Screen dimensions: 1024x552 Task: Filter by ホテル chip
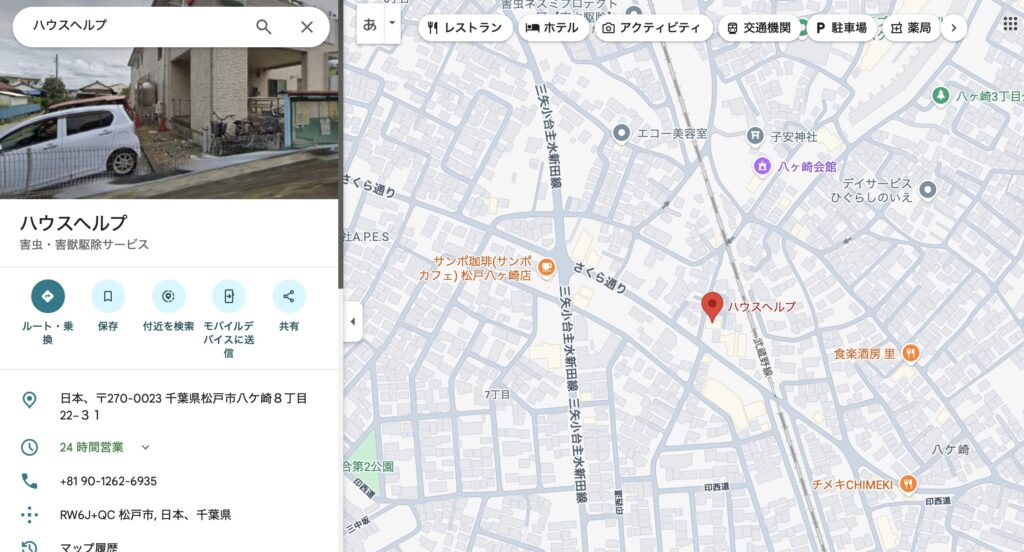552,28
